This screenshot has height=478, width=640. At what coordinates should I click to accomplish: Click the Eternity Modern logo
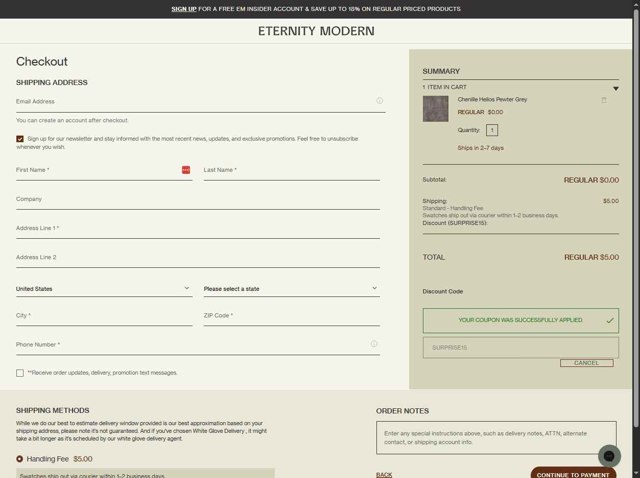[316, 31]
